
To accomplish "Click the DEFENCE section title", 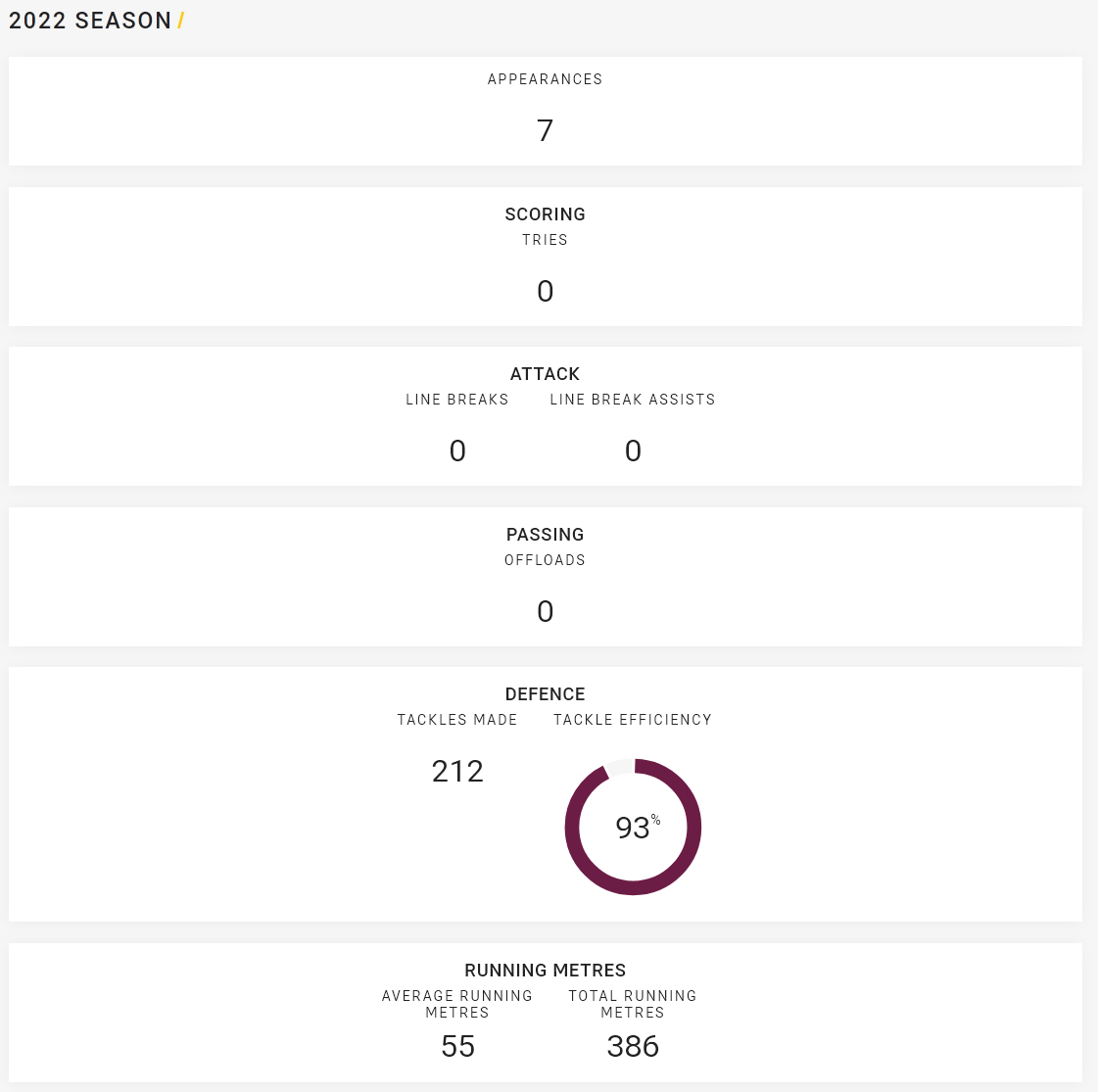I will (545, 694).
